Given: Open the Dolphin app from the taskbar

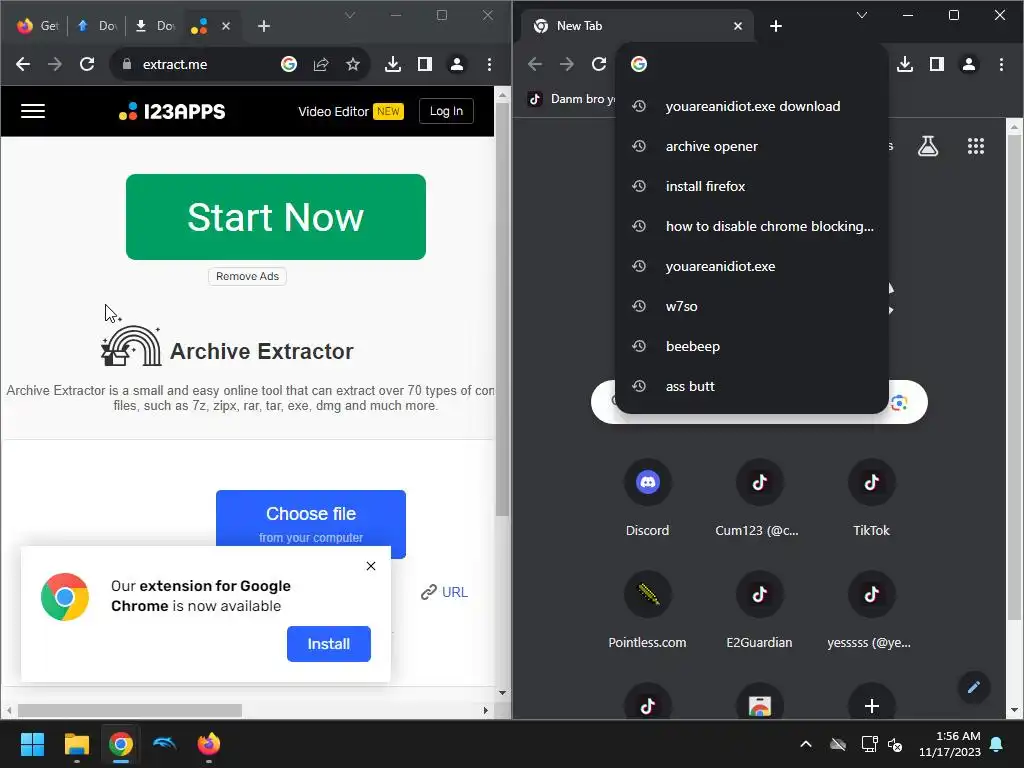Looking at the screenshot, I should (165, 744).
